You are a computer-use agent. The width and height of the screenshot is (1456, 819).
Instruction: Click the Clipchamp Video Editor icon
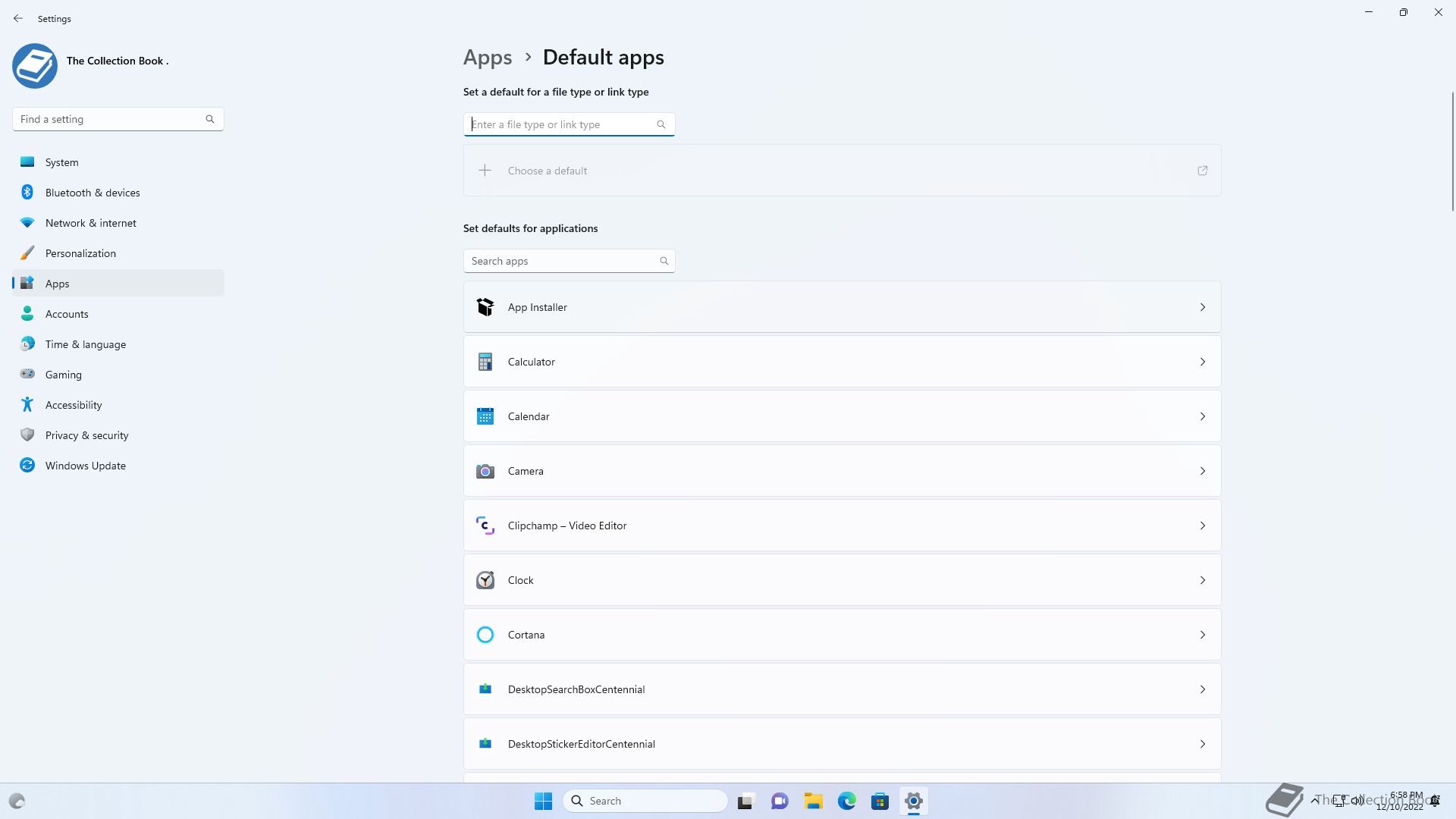point(485,526)
